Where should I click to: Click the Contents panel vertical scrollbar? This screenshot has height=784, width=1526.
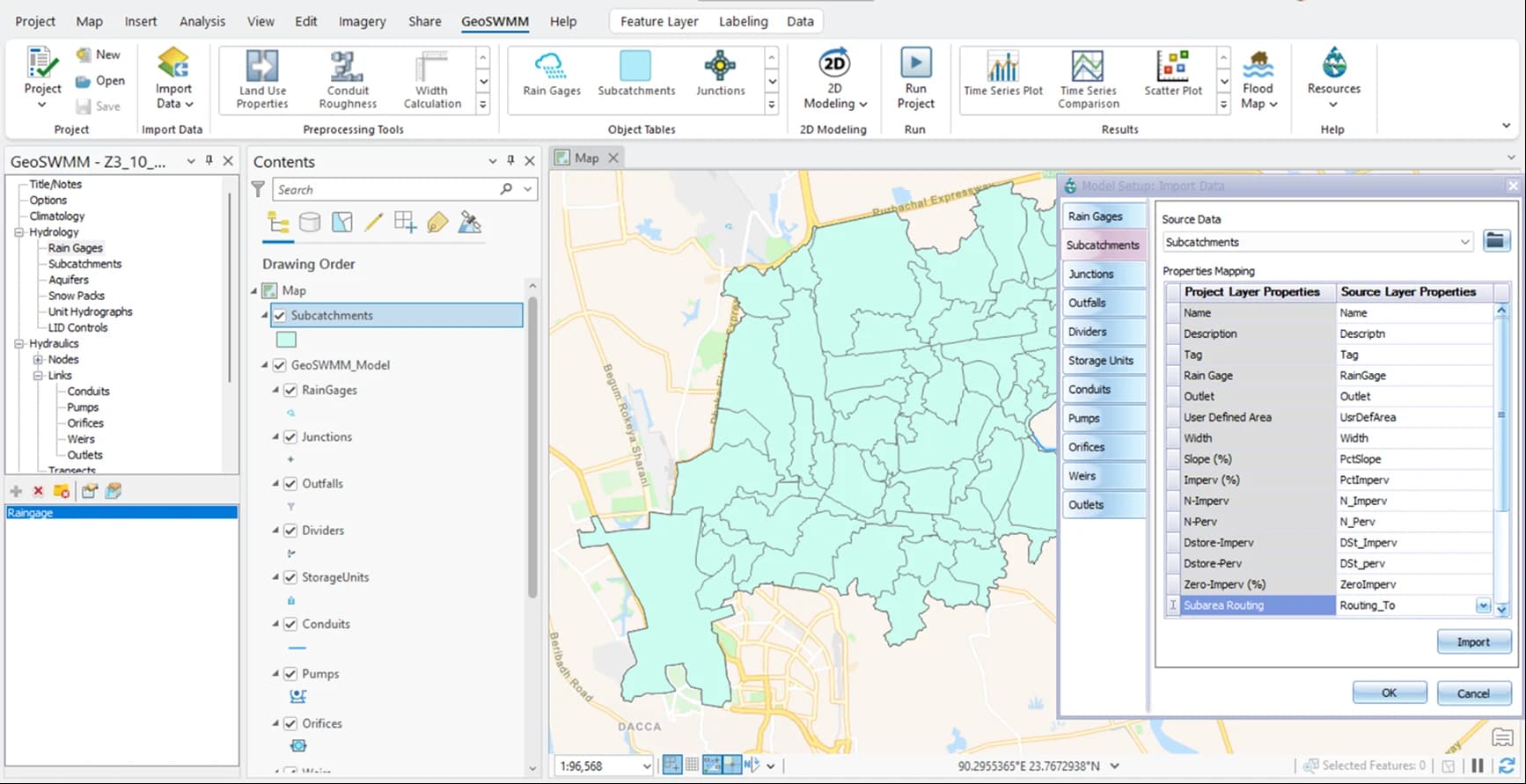(x=532, y=448)
